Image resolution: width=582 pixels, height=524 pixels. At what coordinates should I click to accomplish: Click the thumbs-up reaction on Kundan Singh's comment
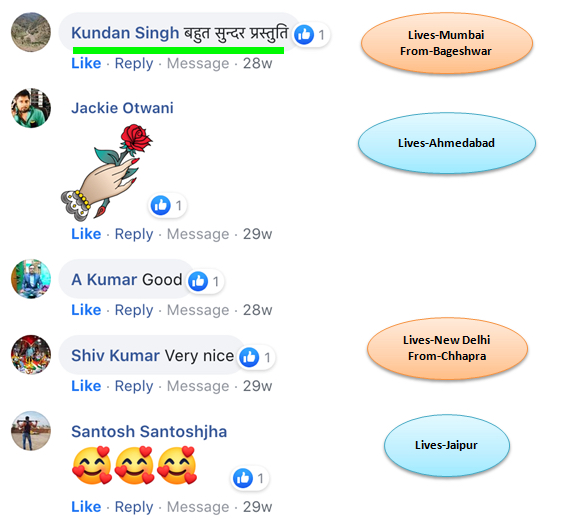(x=311, y=35)
